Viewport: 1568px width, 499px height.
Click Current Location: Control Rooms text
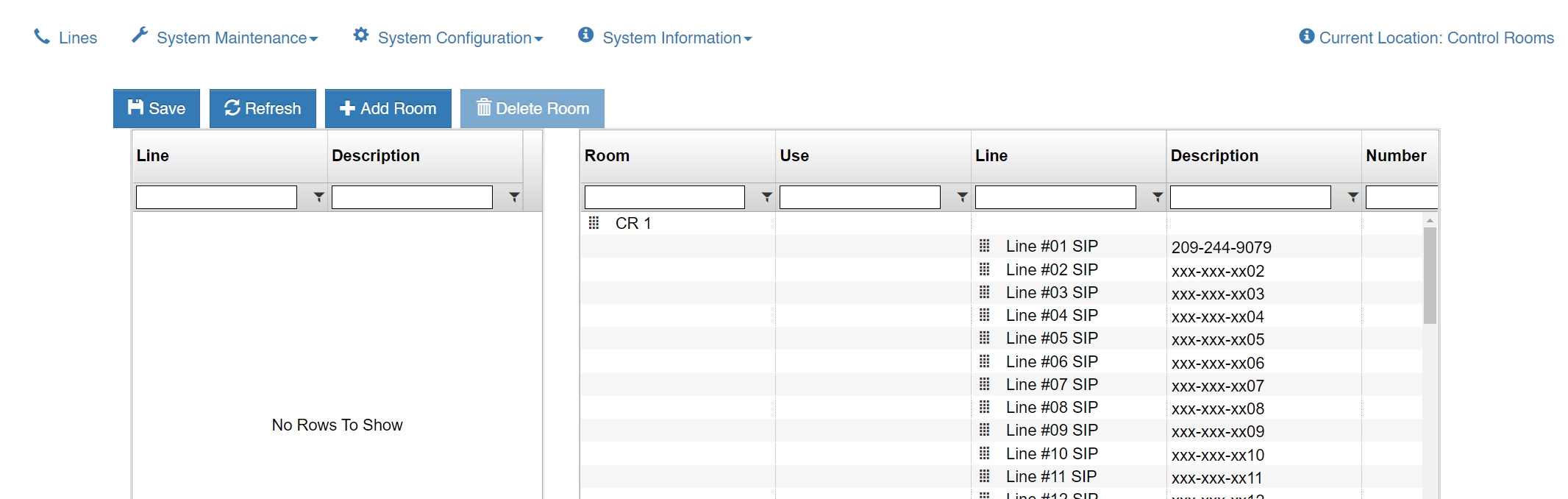pos(1436,38)
